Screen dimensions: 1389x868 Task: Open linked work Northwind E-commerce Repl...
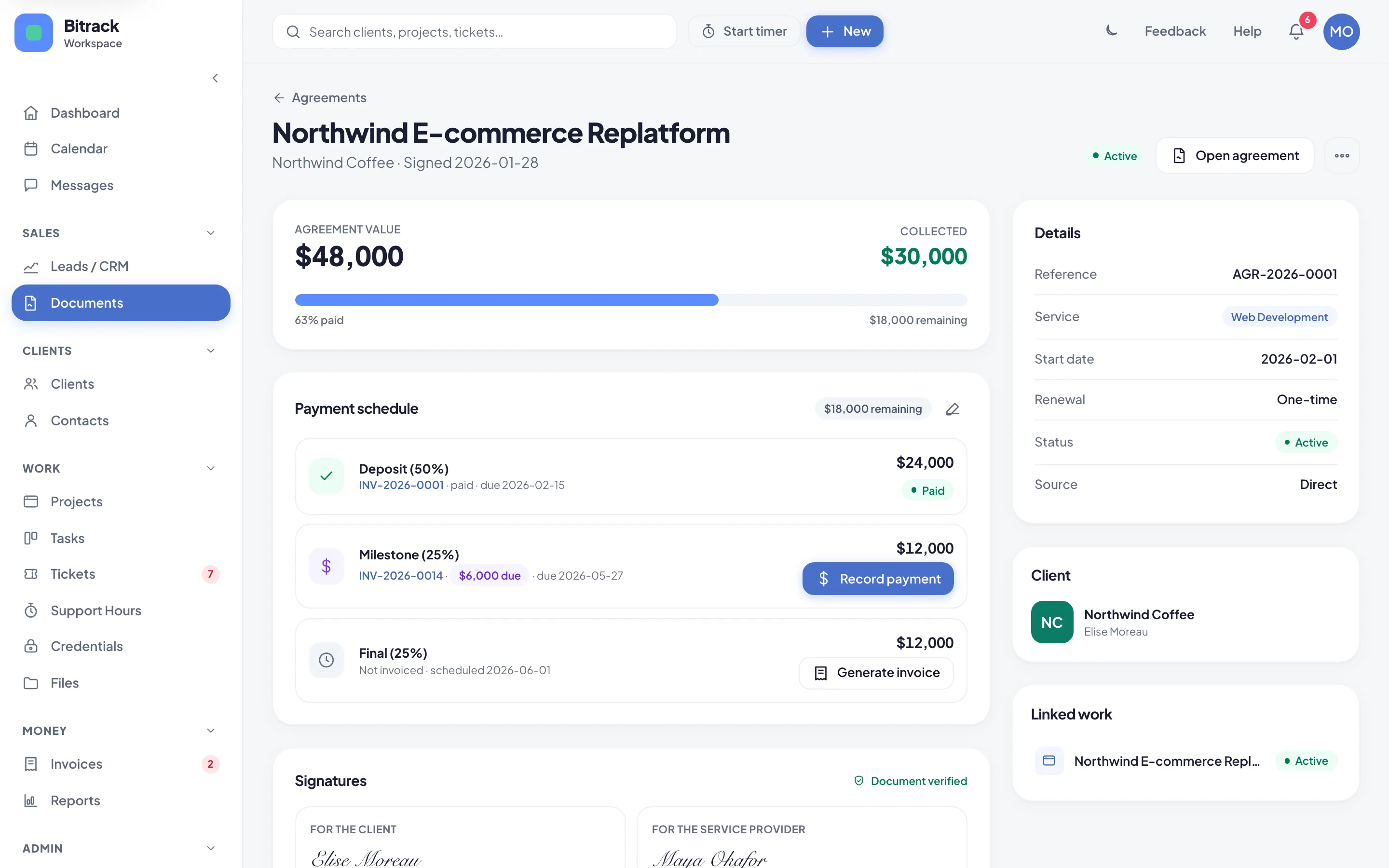click(1186, 760)
